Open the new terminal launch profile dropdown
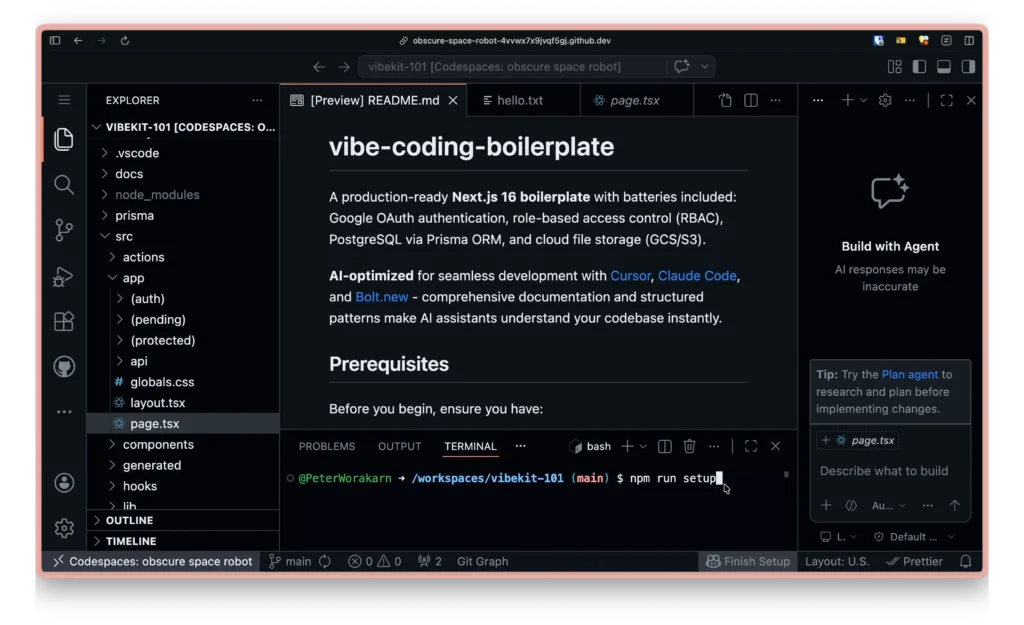1024x625 pixels. coord(643,447)
